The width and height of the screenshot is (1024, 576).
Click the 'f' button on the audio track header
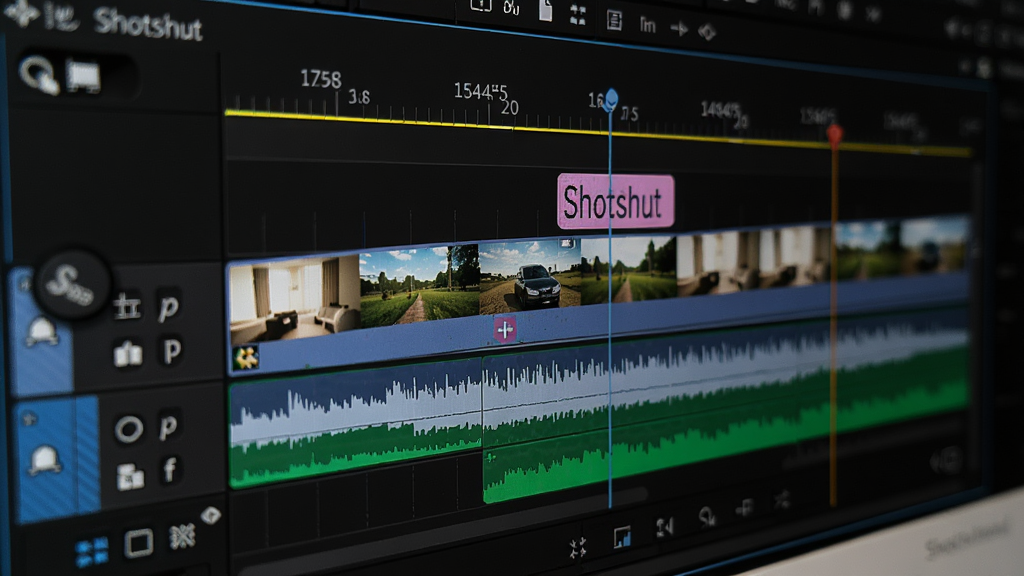(x=170, y=470)
